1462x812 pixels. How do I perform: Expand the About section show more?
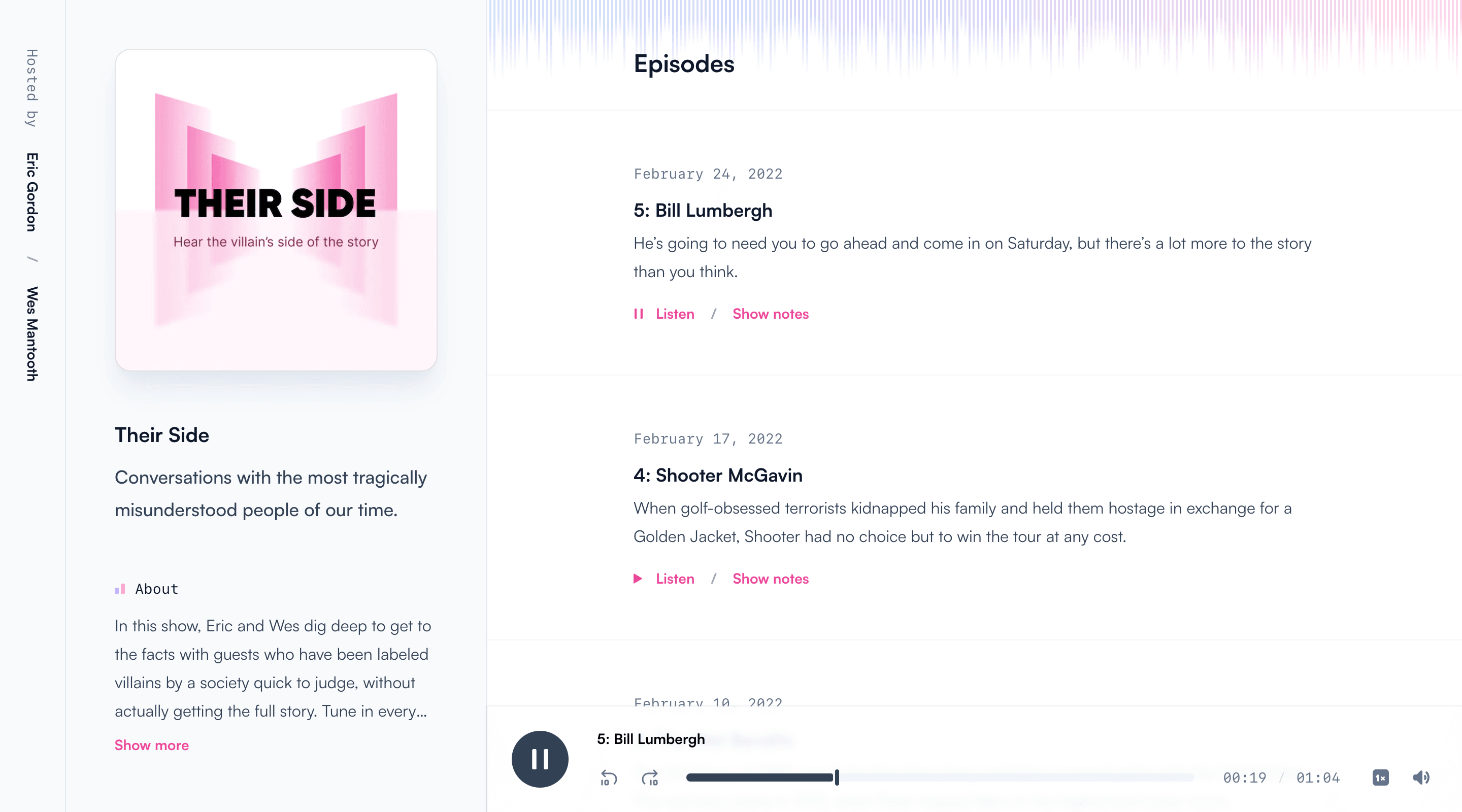[152, 745]
